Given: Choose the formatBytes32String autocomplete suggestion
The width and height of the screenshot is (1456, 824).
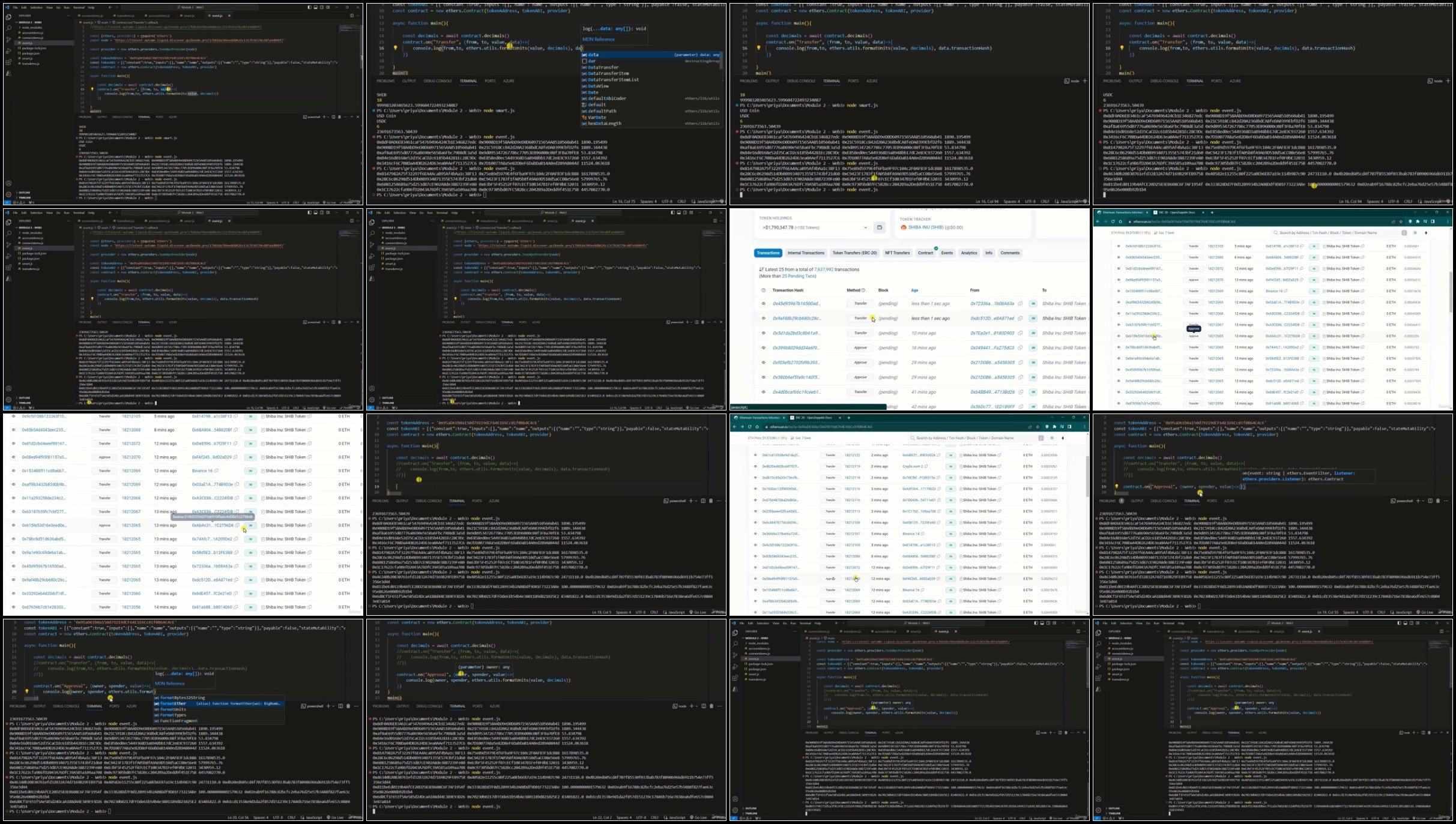Looking at the screenshot, I should click(x=183, y=698).
